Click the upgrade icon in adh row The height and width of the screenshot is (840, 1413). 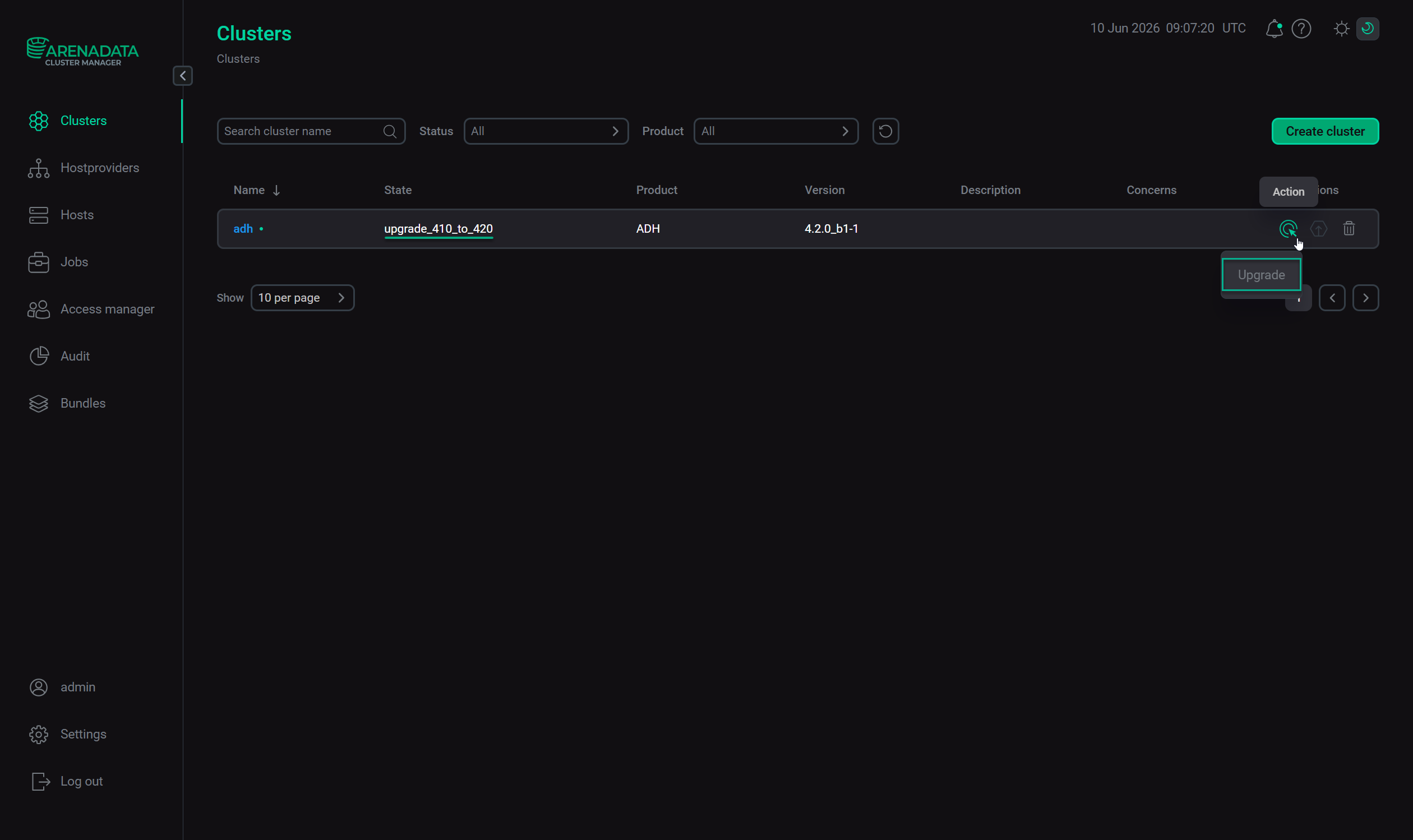pyautogui.click(x=1318, y=229)
